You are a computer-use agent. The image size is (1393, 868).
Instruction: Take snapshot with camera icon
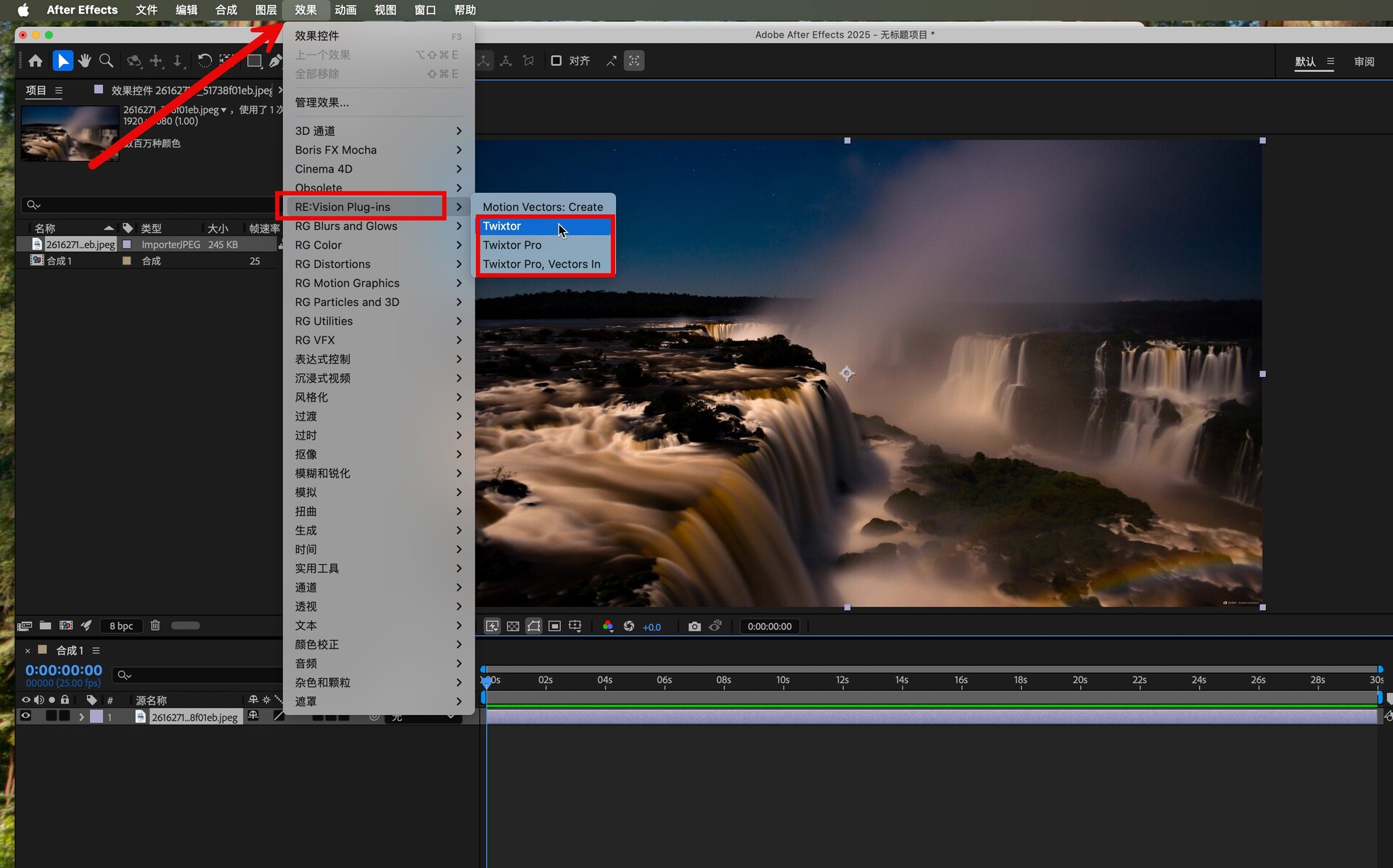pyautogui.click(x=694, y=626)
